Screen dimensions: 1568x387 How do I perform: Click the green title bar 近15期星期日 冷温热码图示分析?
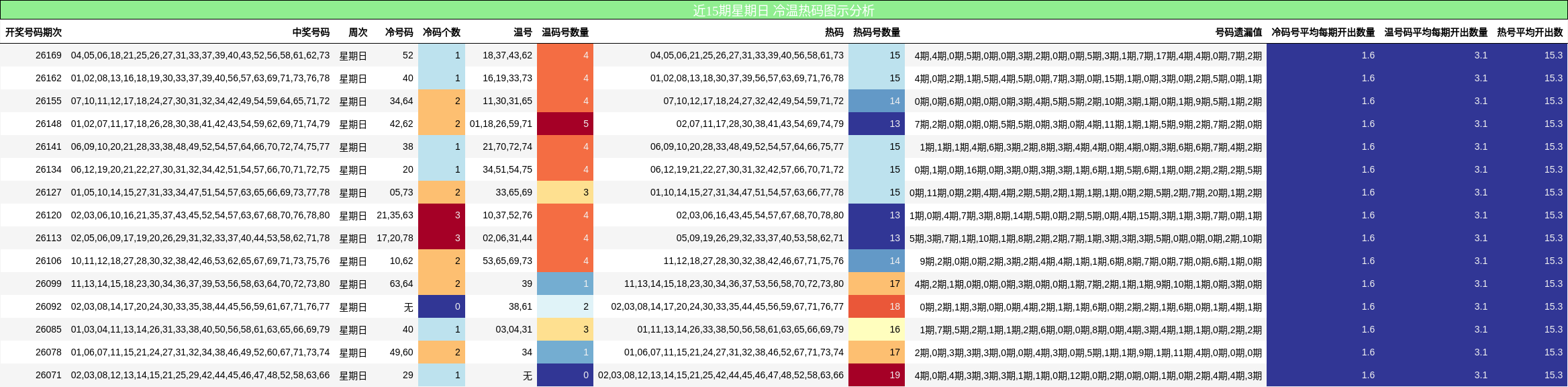[783, 10]
